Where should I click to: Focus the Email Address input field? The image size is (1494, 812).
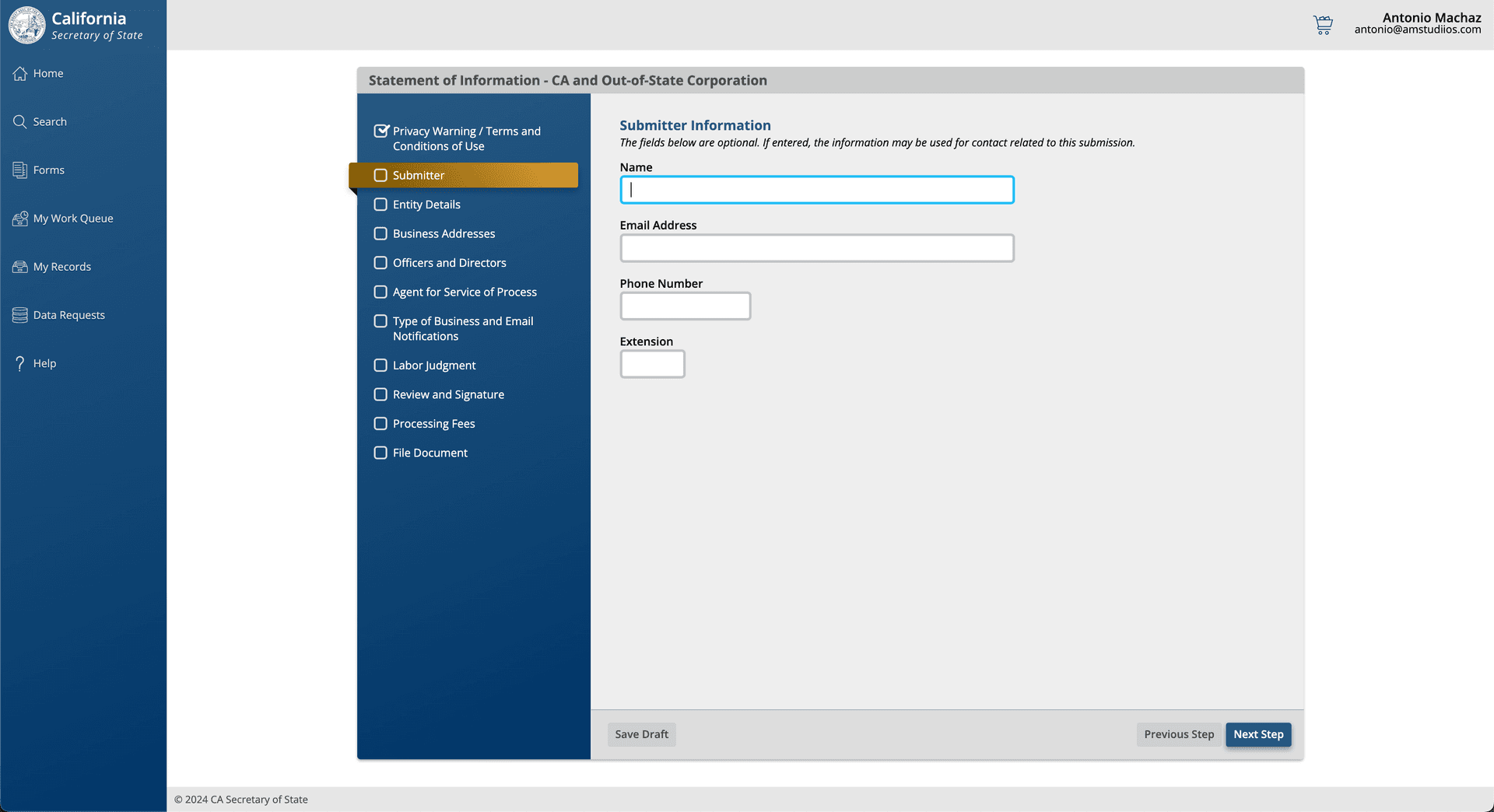(x=816, y=248)
